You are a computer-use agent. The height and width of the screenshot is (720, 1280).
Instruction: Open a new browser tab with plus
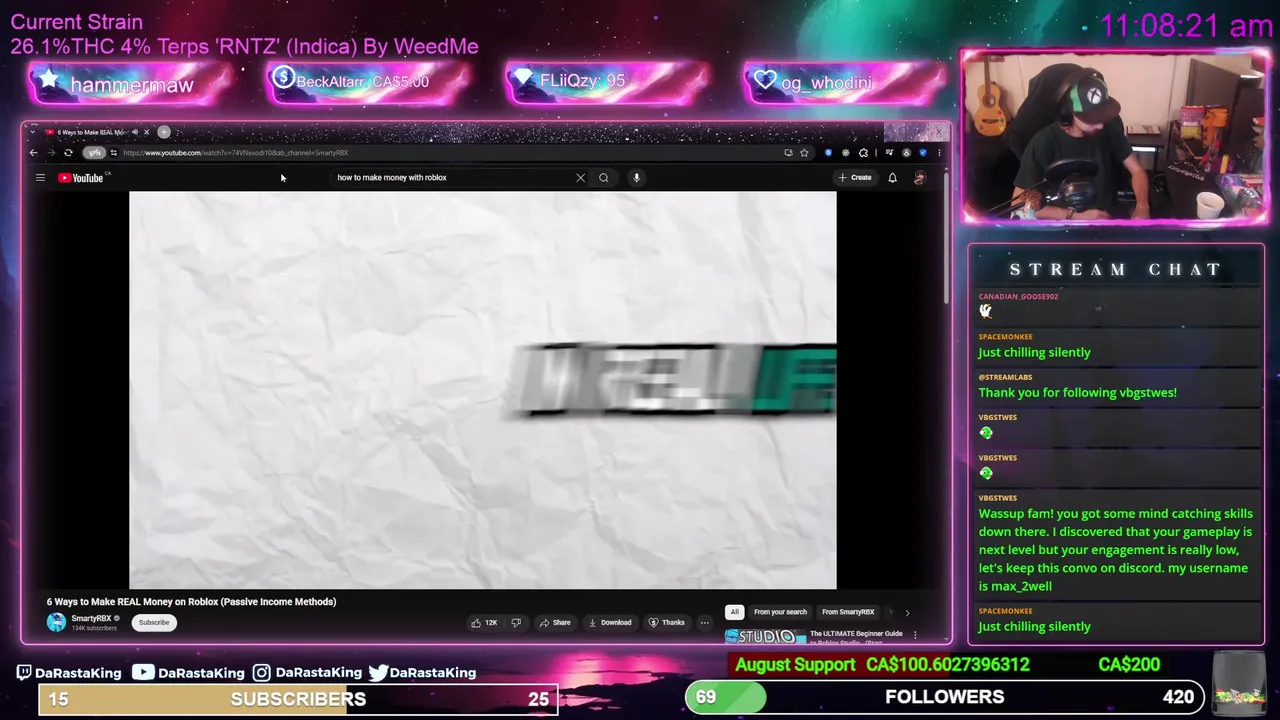click(x=164, y=132)
